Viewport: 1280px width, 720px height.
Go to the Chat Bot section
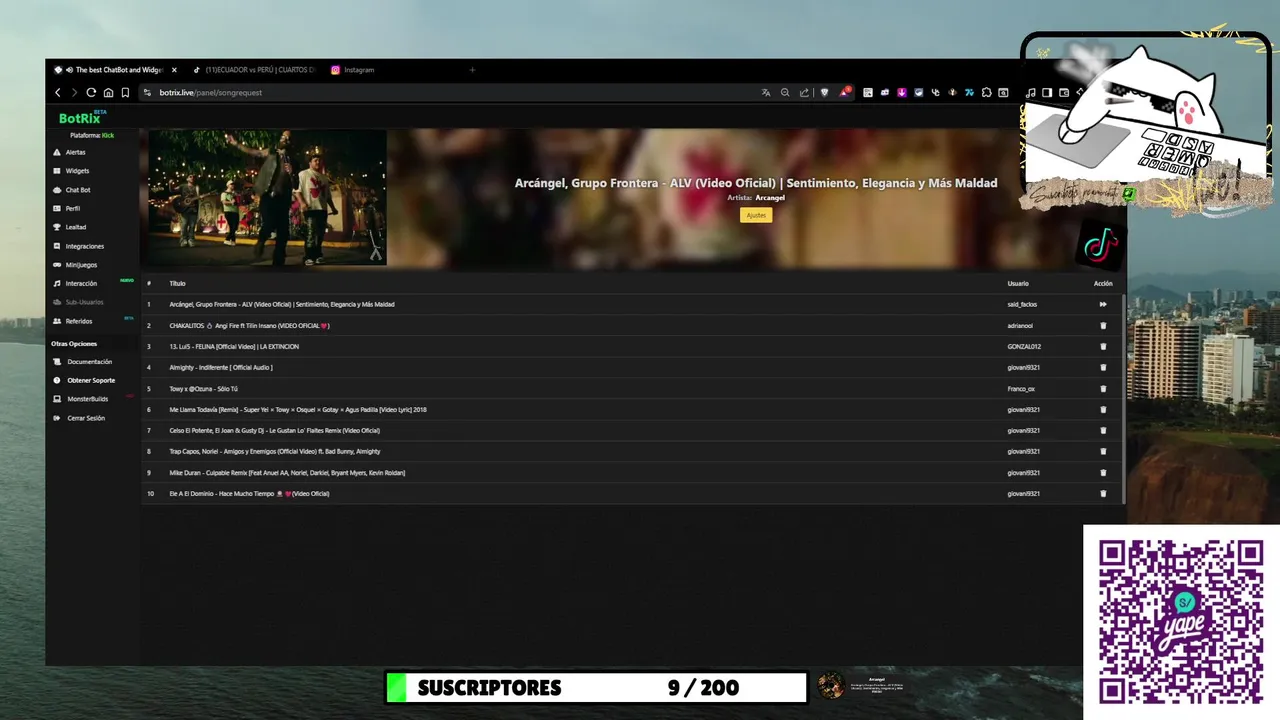click(77, 190)
